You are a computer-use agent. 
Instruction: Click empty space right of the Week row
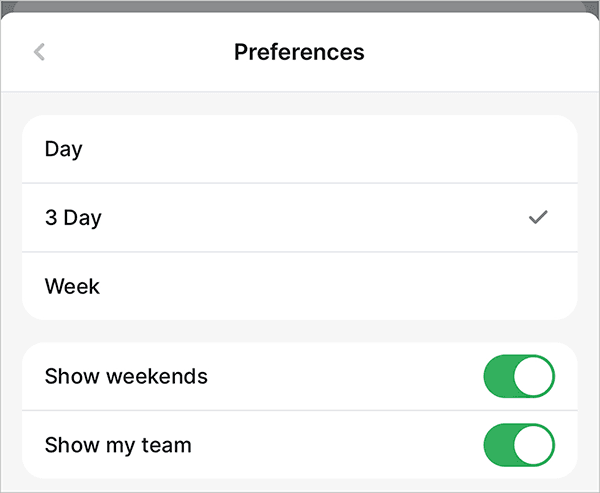coord(400,286)
